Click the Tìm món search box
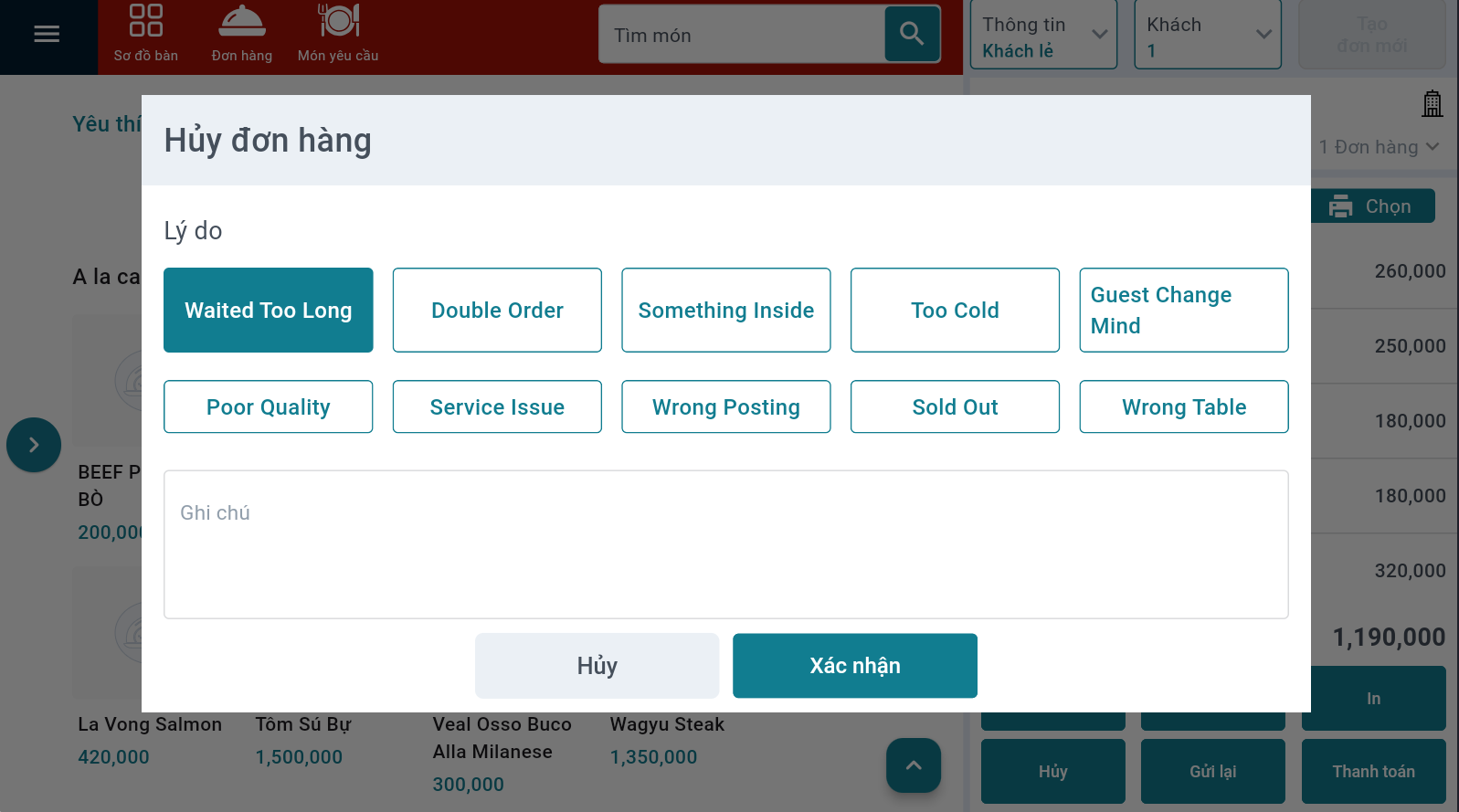 pyautogui.click(x=742, y=36)
